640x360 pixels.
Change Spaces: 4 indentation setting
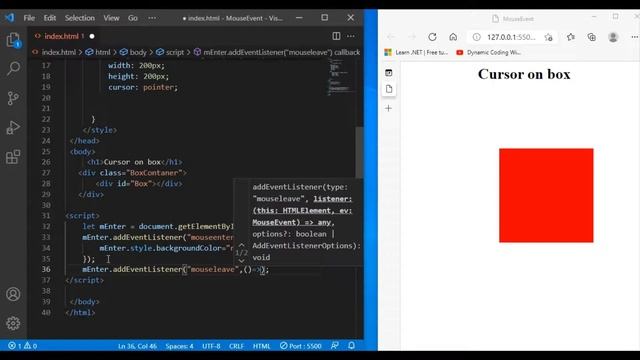[180, 346]
